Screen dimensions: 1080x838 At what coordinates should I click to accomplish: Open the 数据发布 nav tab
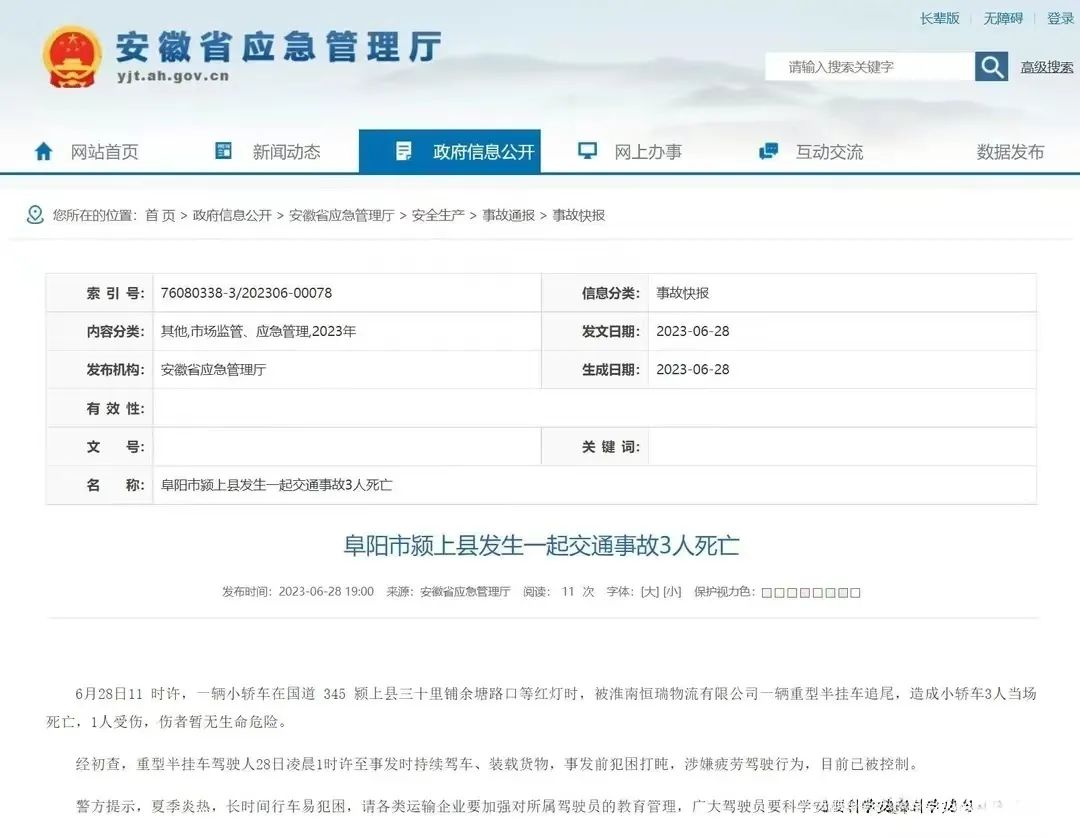point(1010,151)
